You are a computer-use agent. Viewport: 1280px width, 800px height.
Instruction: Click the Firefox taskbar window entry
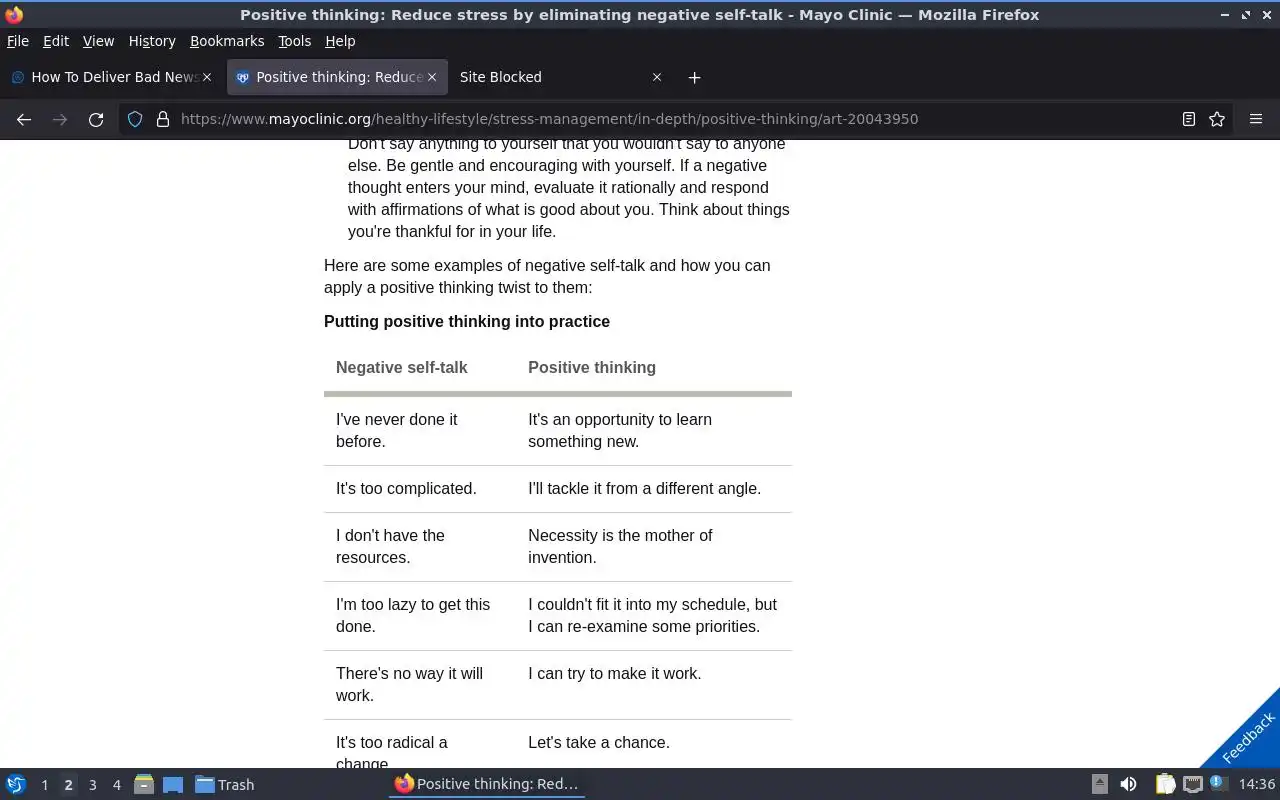(x=487, y=784)
